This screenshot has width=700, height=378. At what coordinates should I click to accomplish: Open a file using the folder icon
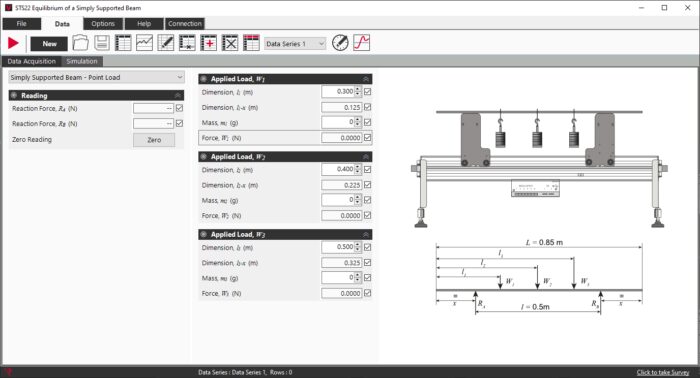[80, 43]
